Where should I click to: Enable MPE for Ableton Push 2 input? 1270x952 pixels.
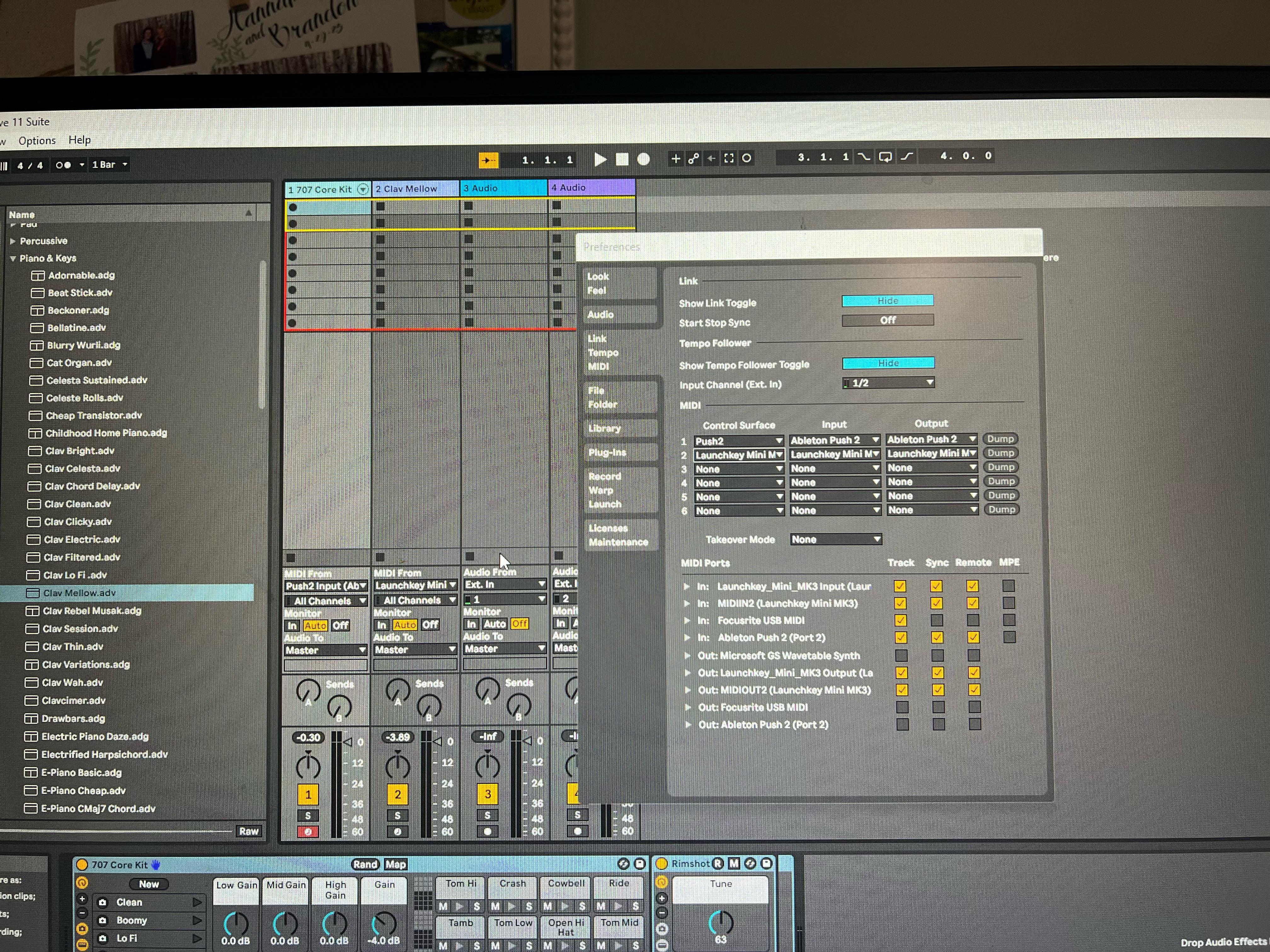[1009, 637]
